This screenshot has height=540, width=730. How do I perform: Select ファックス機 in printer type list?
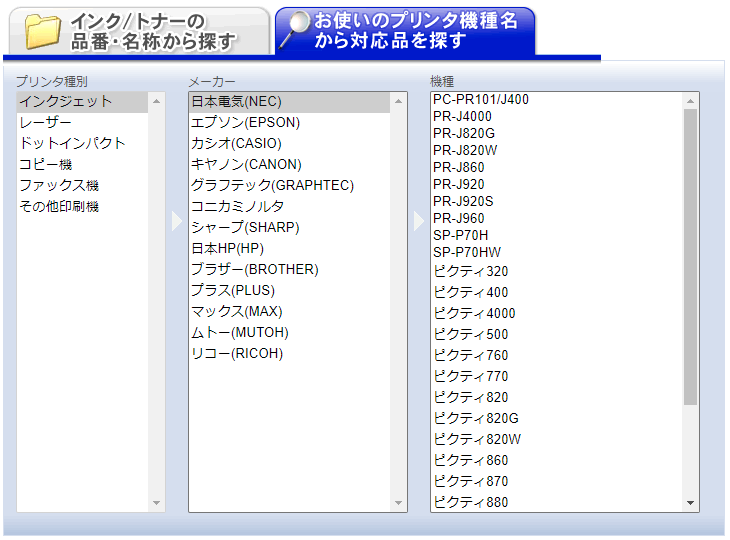click(82, 186)
